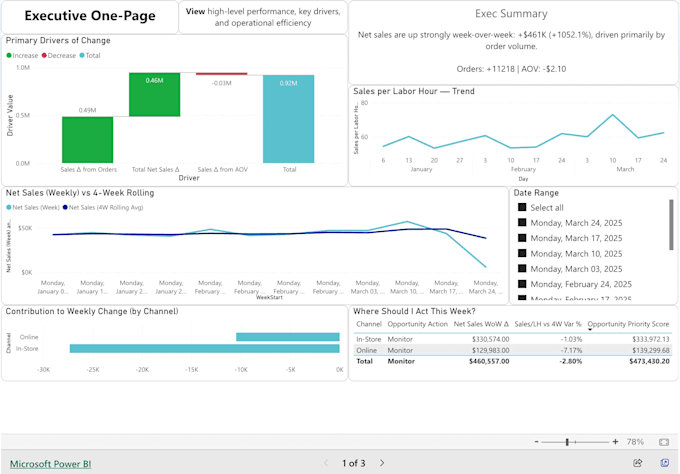Click the Total $460,557.00 cell
680x474 pixels.
(x=489, y=361)
